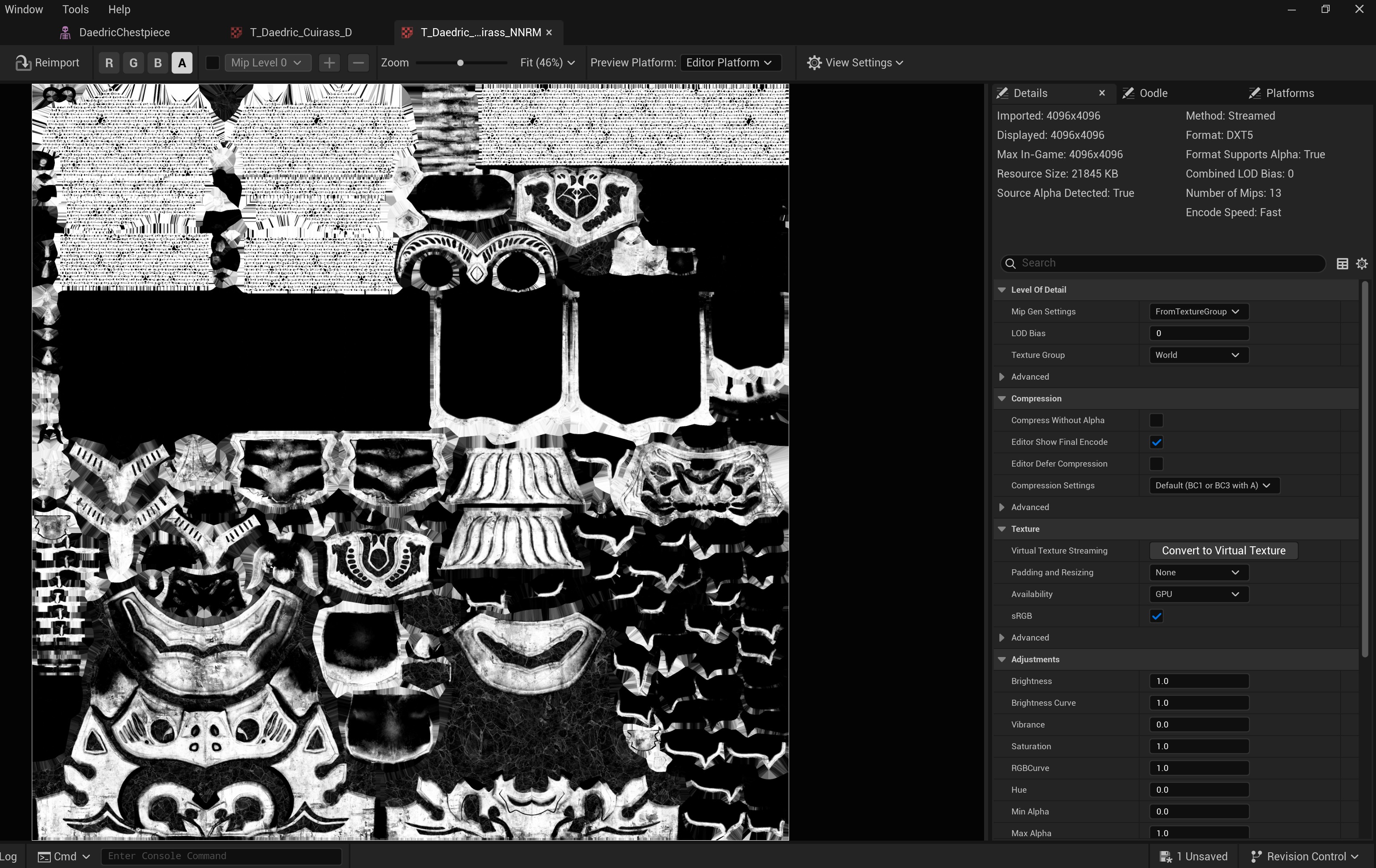This screenshot has width=1376, height=868.
Task: Focus the Details Search field
Action: point(1163,263)
